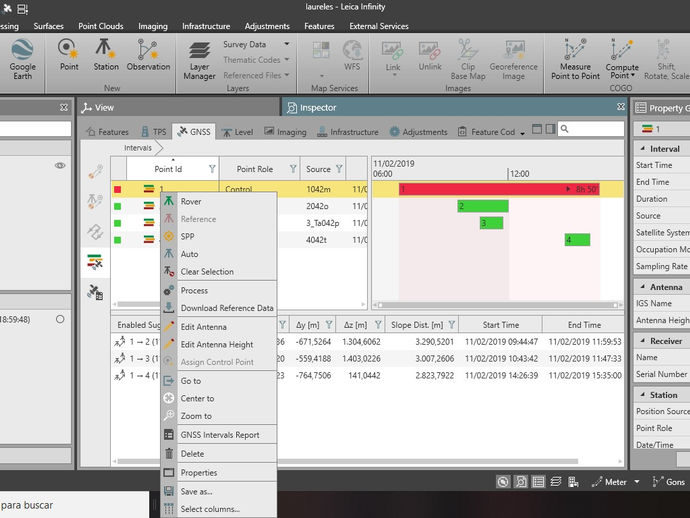Open the Referenced Files dropdown
Image resolution: width=690 pixels, height=518 pixels.
[287, 75]
